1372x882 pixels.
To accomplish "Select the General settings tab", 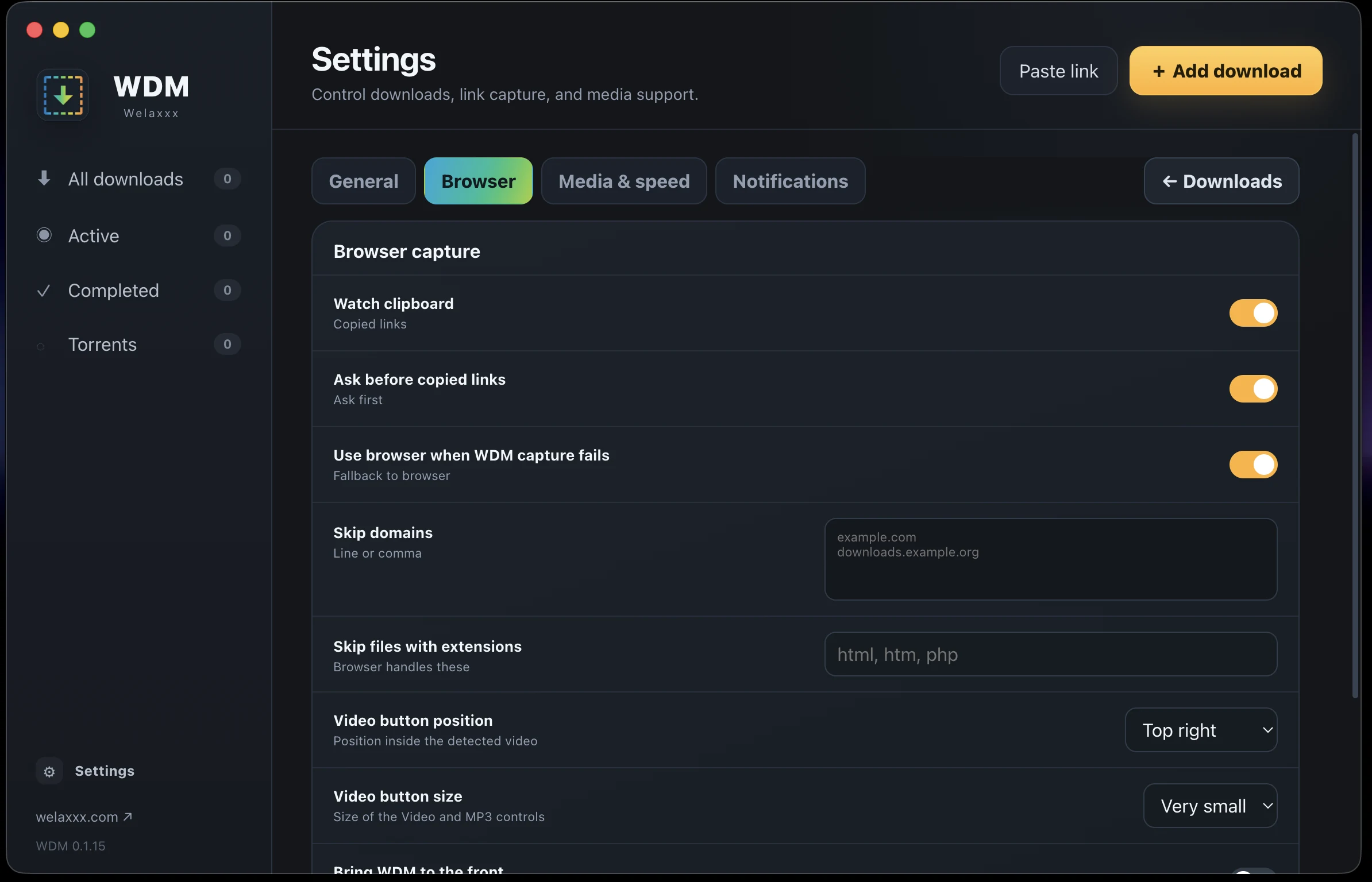I will (363, 181).
